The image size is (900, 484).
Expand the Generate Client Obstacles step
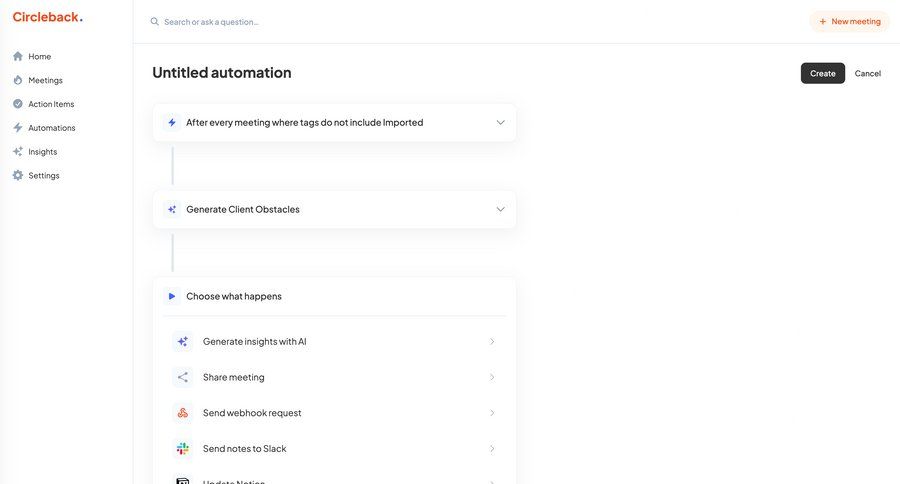click(x=500, y=210)
